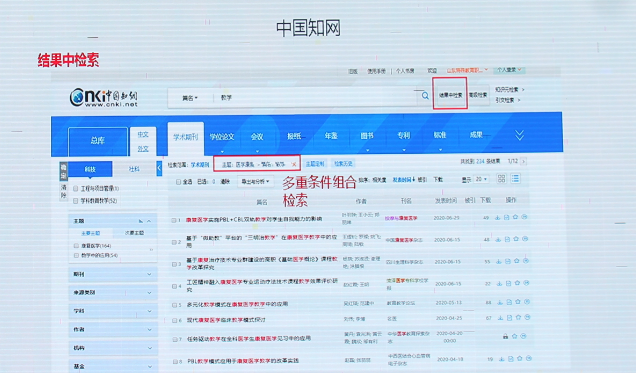Collapse left sidebar with arrow handle
The image size is (636, 373).
pyautogui.click(x=159, y=168)
